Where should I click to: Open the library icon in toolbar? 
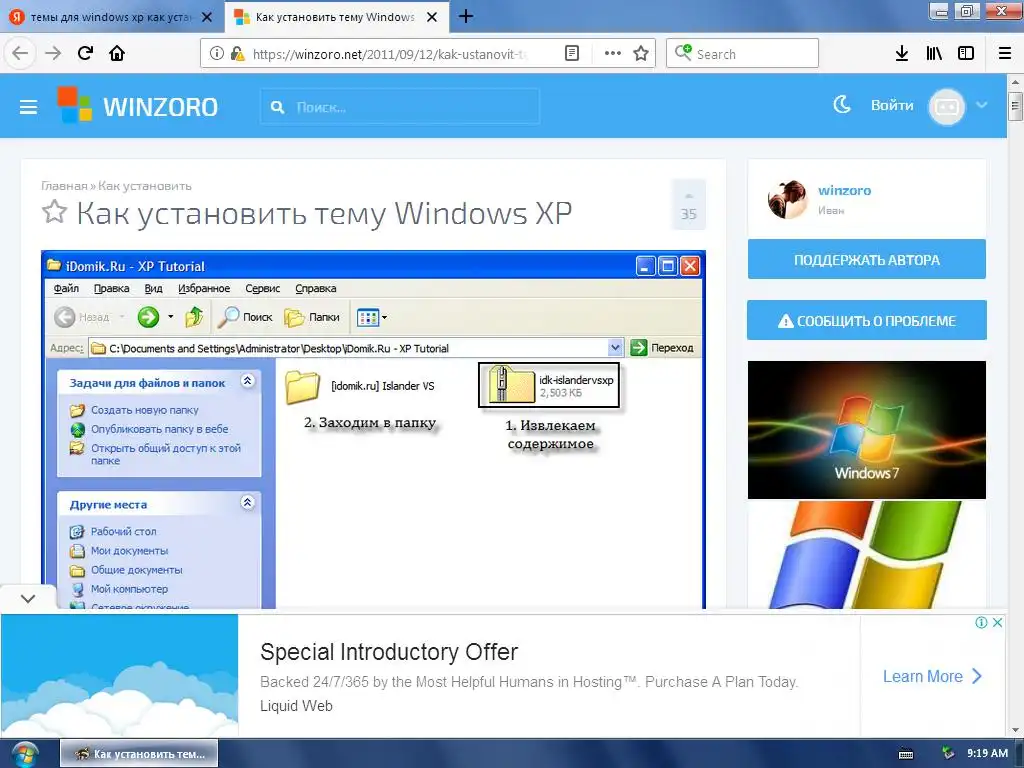coord(934,54)
